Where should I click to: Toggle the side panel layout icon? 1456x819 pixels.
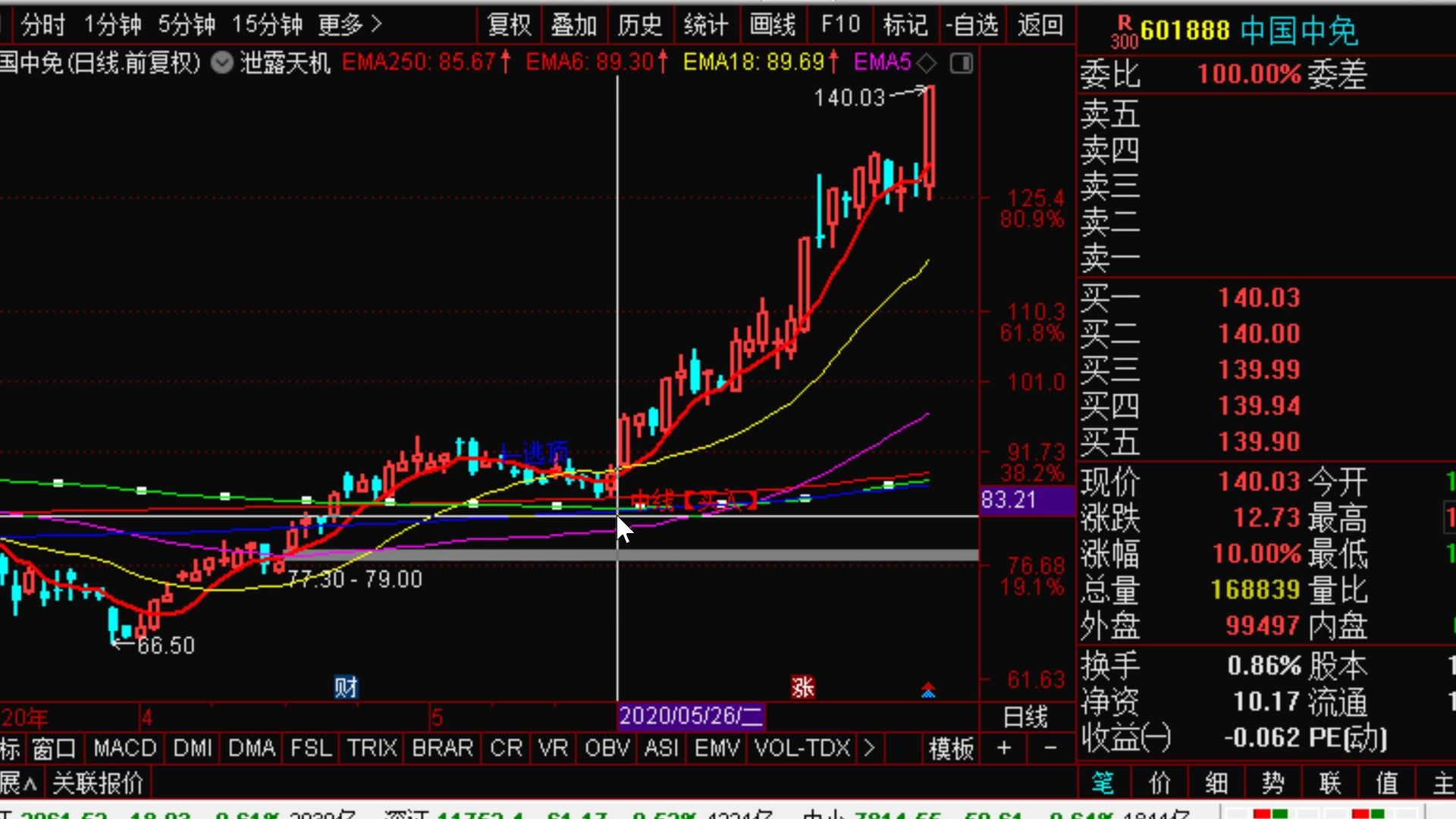[x=961, y=63]
